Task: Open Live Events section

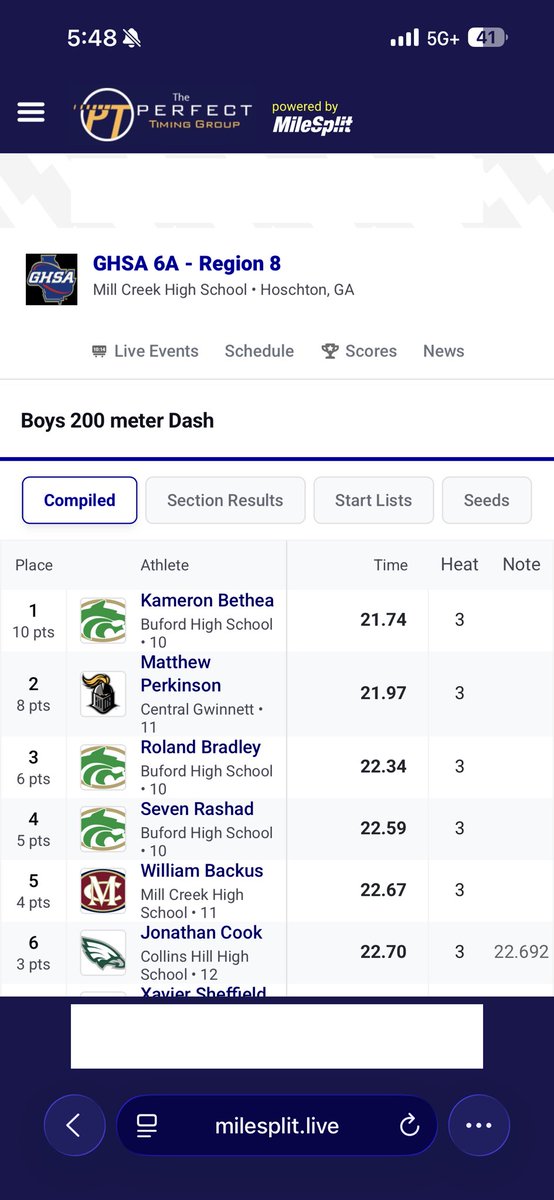Action: [x=145, y=351]
